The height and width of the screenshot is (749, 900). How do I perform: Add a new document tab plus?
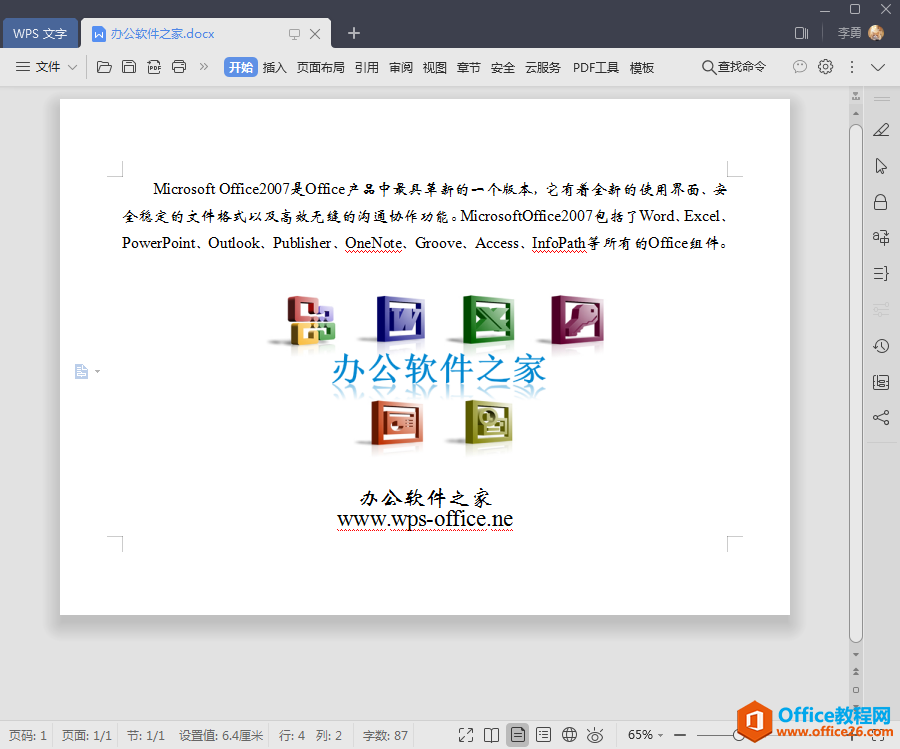tap(354, 33)
